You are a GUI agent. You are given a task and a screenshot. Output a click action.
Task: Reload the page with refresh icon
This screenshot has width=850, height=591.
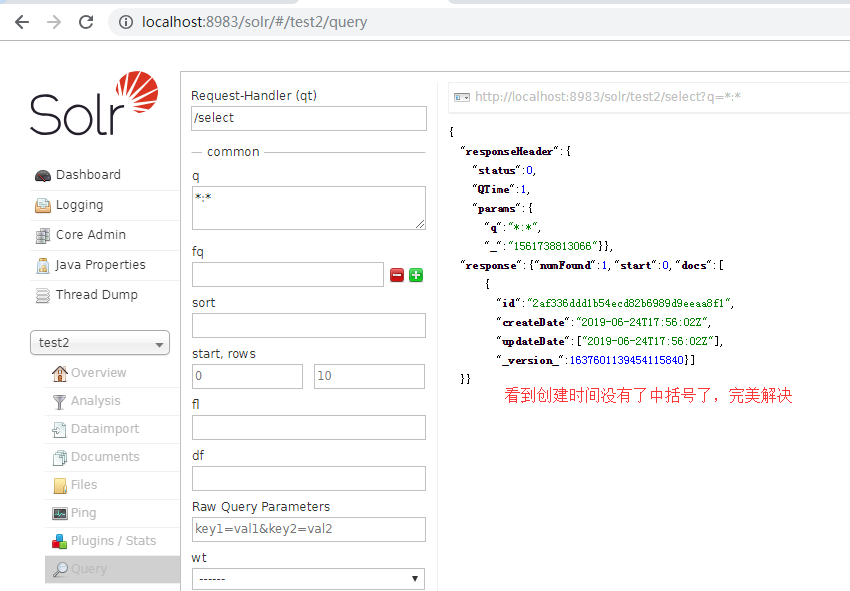click(x=86, y=22)
